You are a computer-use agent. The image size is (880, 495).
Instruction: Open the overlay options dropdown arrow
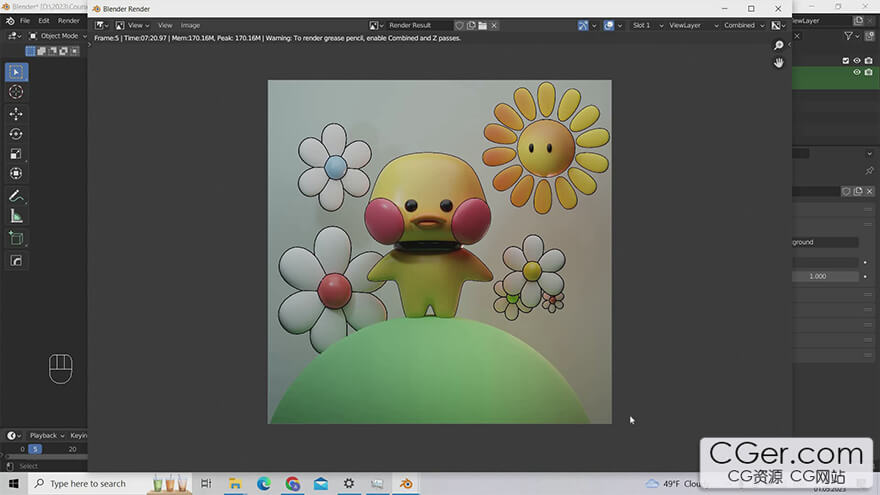tap(620, 25)
